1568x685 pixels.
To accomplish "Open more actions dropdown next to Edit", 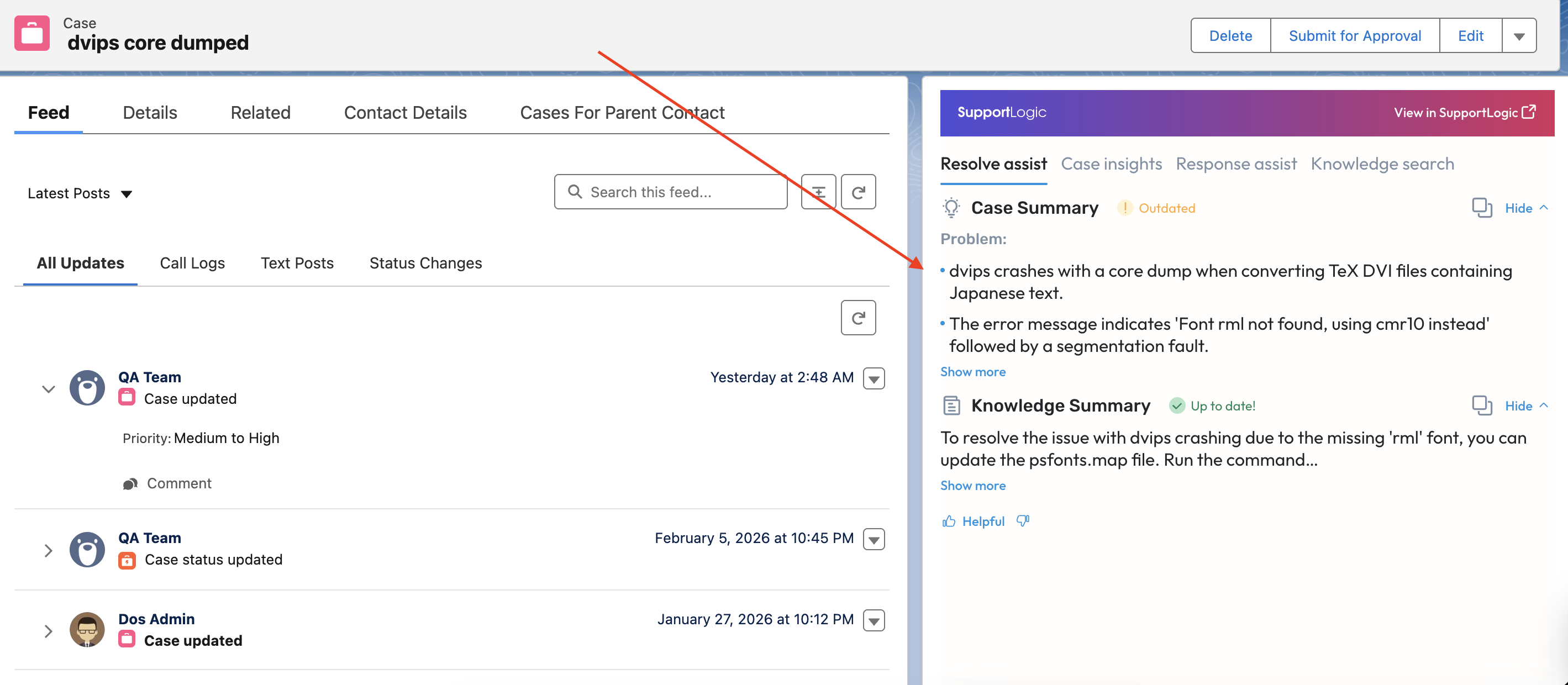I will tap(1518, 36).
